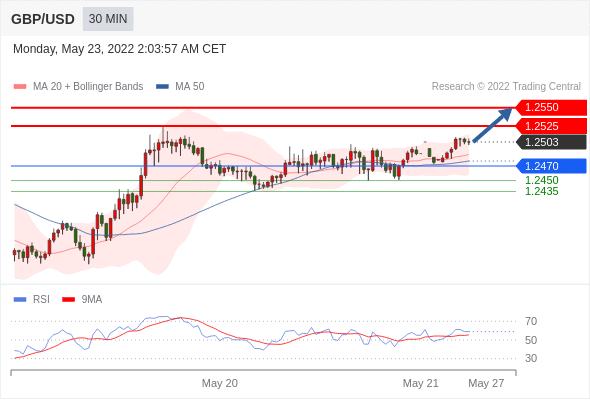Click the blue upward trend arrow

click(493, 125)
